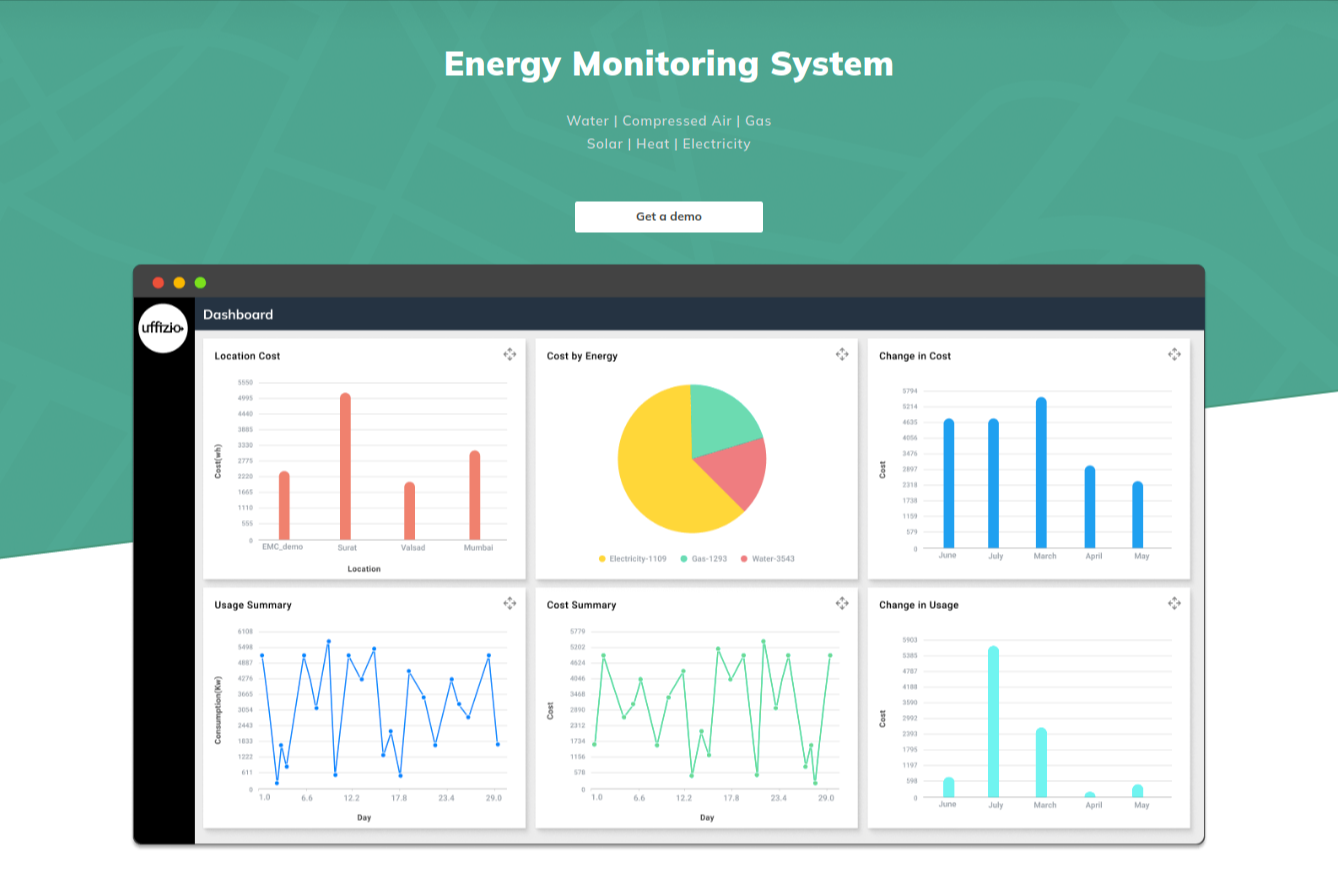Click the green window maximize dot

pyautogui.click(x=200, y=283)
